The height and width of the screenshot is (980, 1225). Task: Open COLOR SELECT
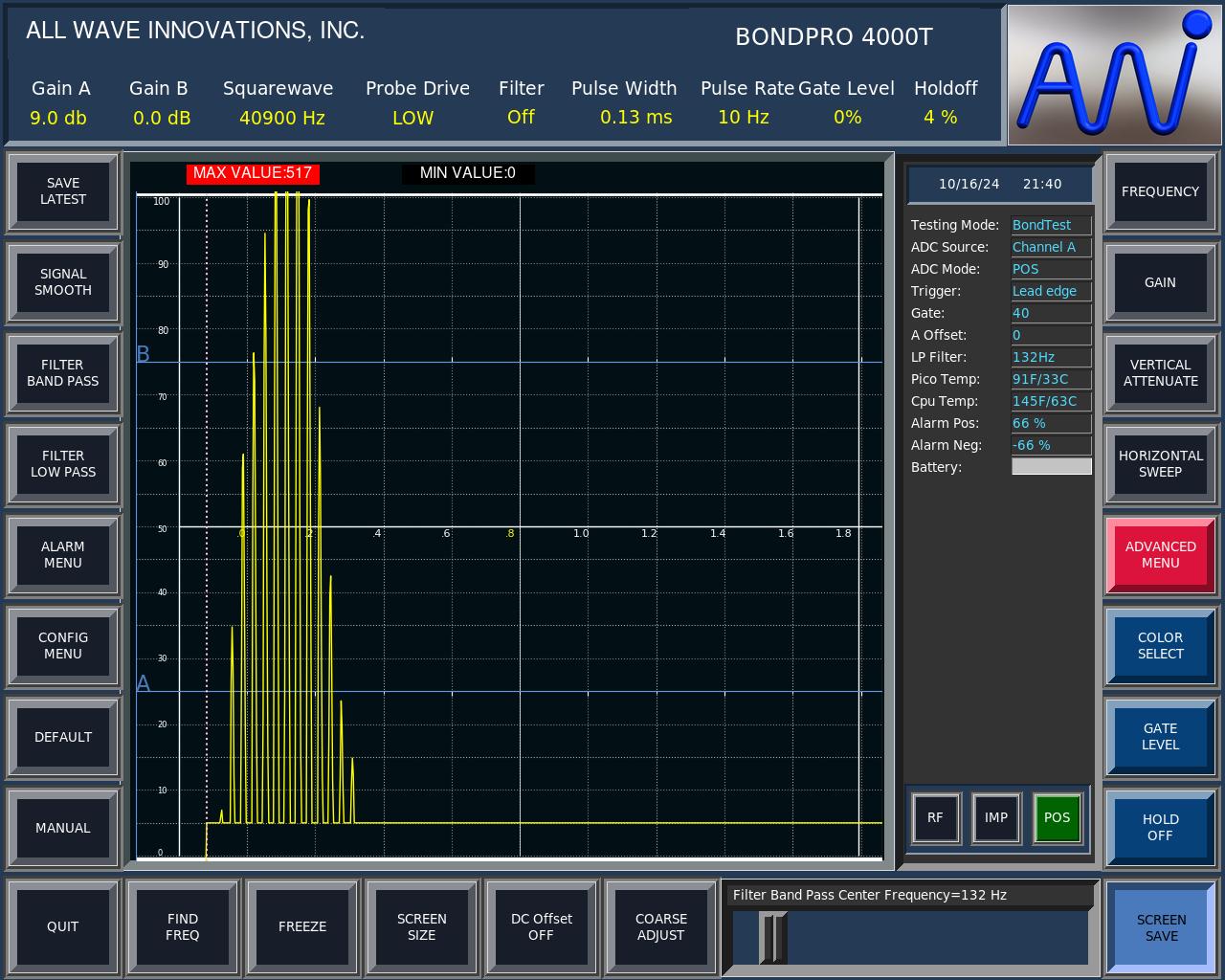tap(1161, 646)
